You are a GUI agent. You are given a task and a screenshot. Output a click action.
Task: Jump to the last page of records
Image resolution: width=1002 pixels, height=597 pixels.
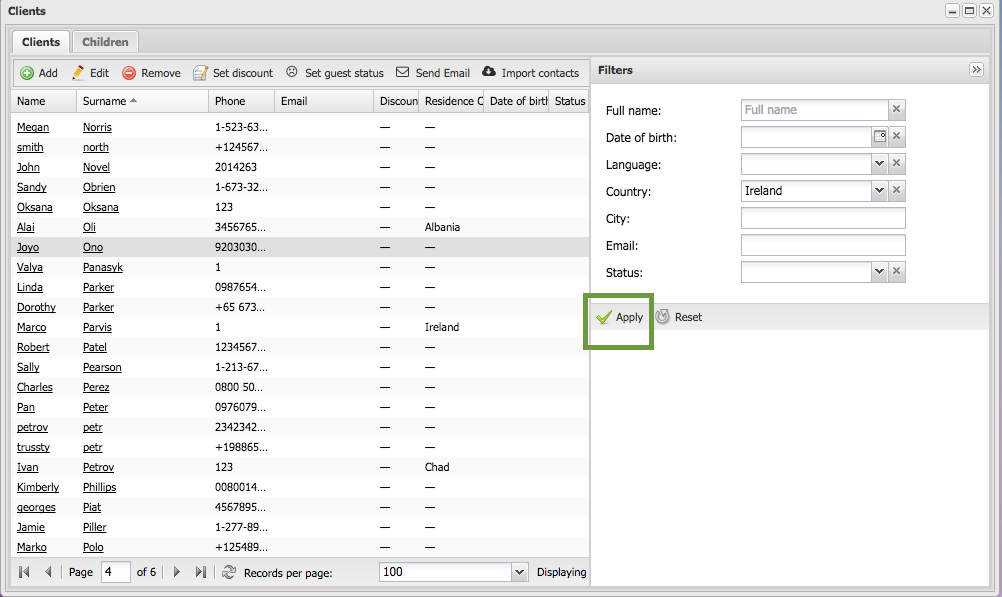[x=201, y=572]
